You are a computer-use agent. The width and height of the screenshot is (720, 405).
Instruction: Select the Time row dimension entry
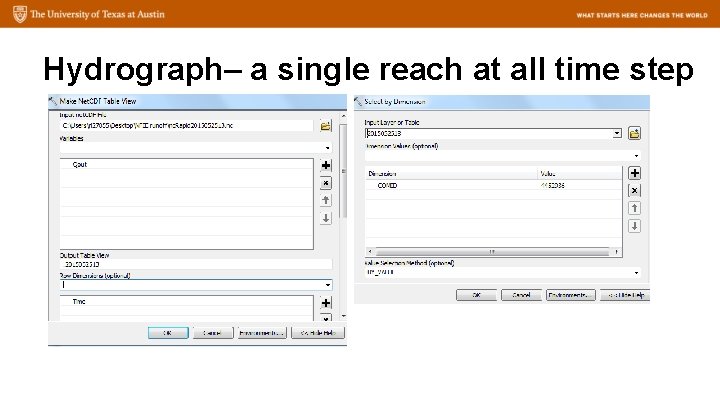tap(186, 302)
